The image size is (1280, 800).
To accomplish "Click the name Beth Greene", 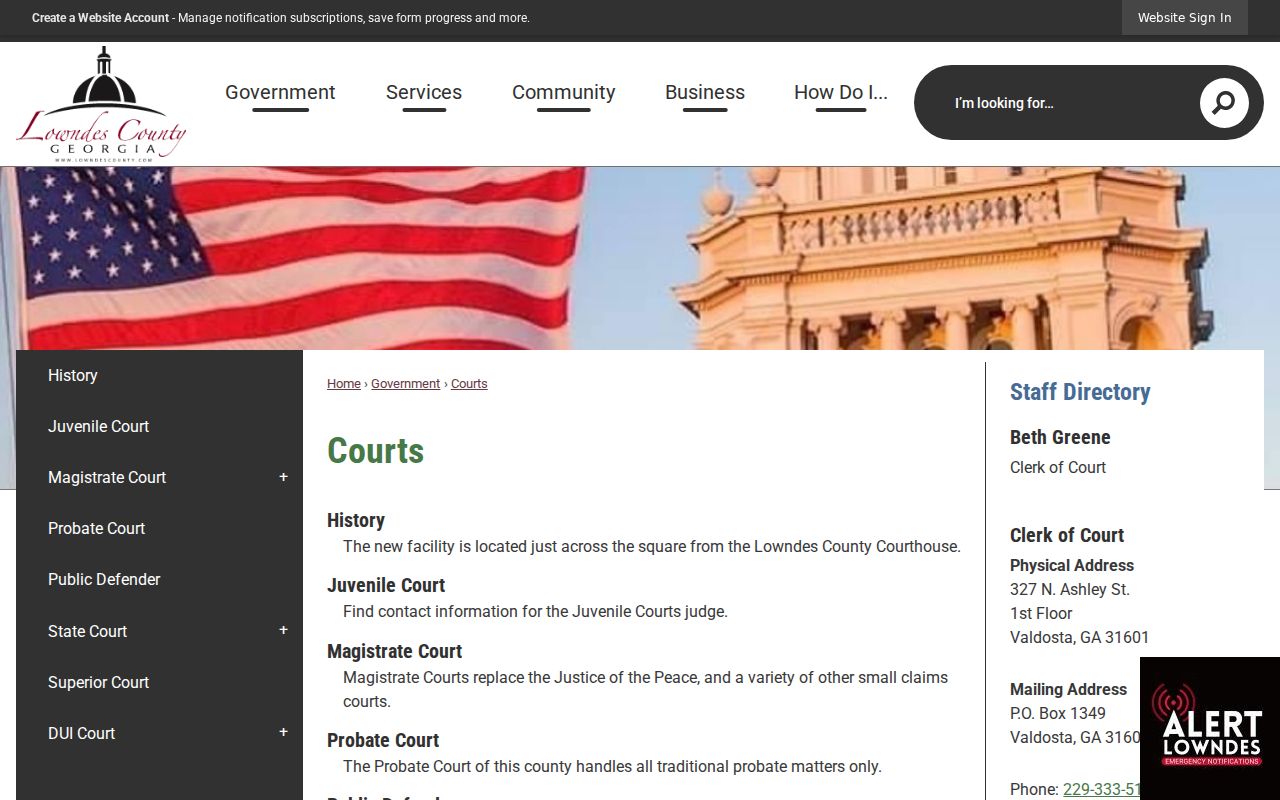I will tap(1060, 437).
